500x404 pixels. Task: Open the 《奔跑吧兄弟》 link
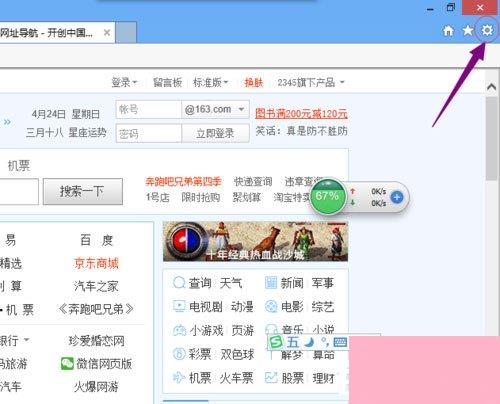pyautogui.click(x=96, y=309)
